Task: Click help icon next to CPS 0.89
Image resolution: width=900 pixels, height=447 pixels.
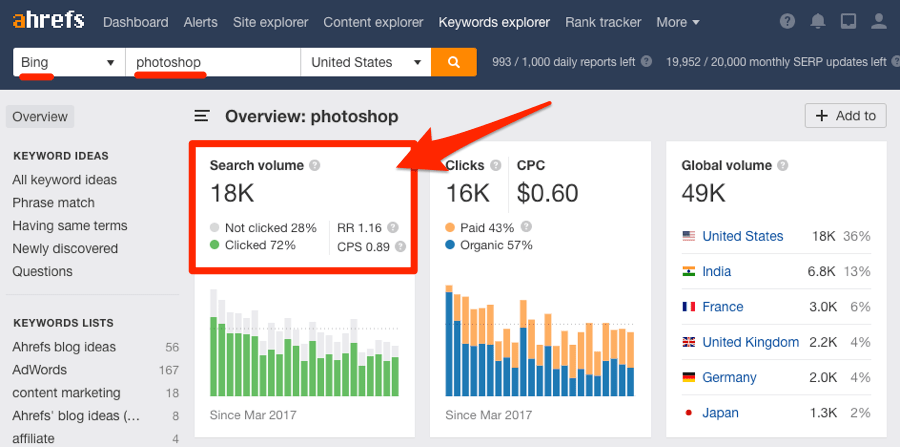Action: coord(400,247)
